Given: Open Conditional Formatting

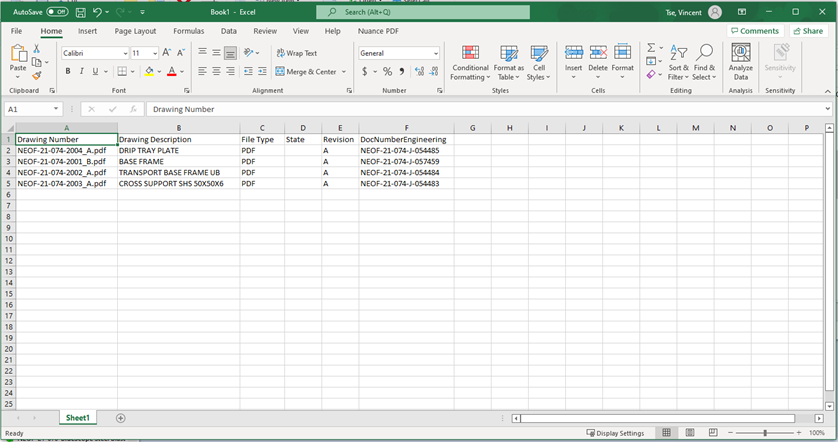Looking at the screenshot, I should pos(470,63).
